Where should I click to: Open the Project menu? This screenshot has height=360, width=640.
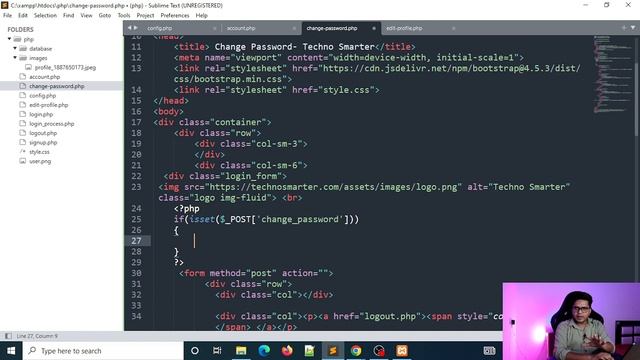tap(145, 16)
